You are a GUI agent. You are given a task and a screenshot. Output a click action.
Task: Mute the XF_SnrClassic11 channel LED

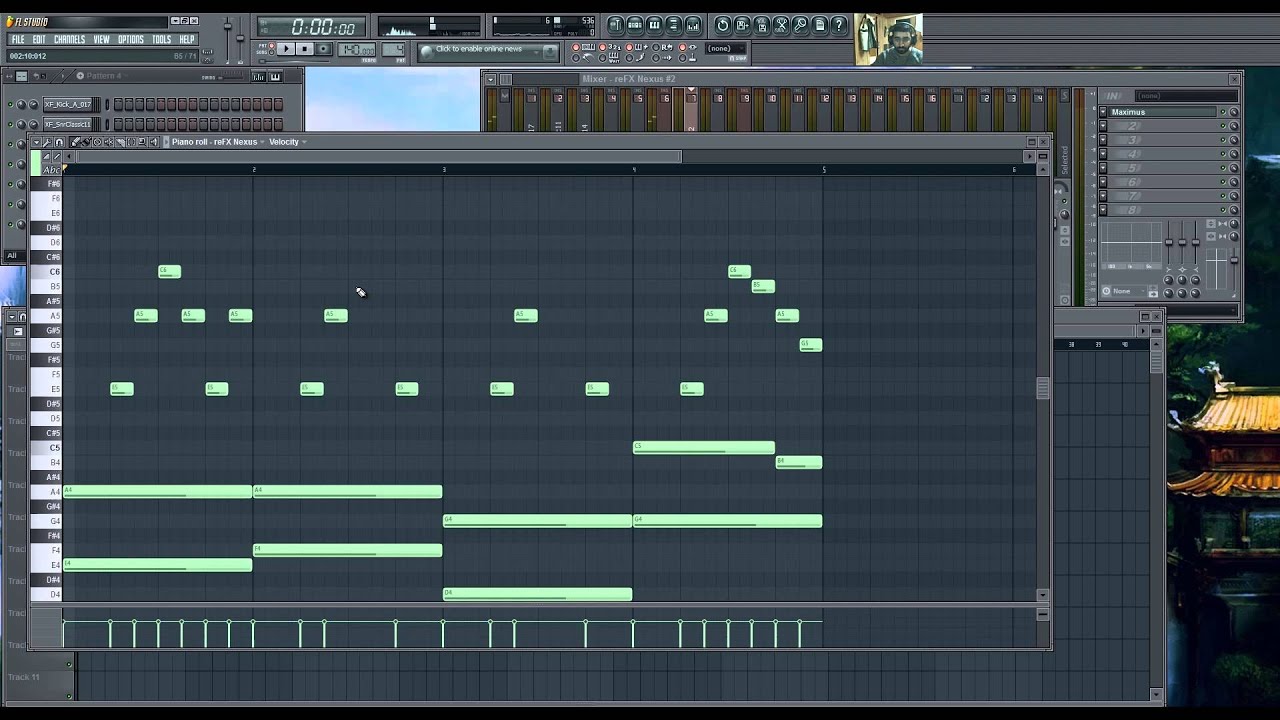tap(10, 125)
